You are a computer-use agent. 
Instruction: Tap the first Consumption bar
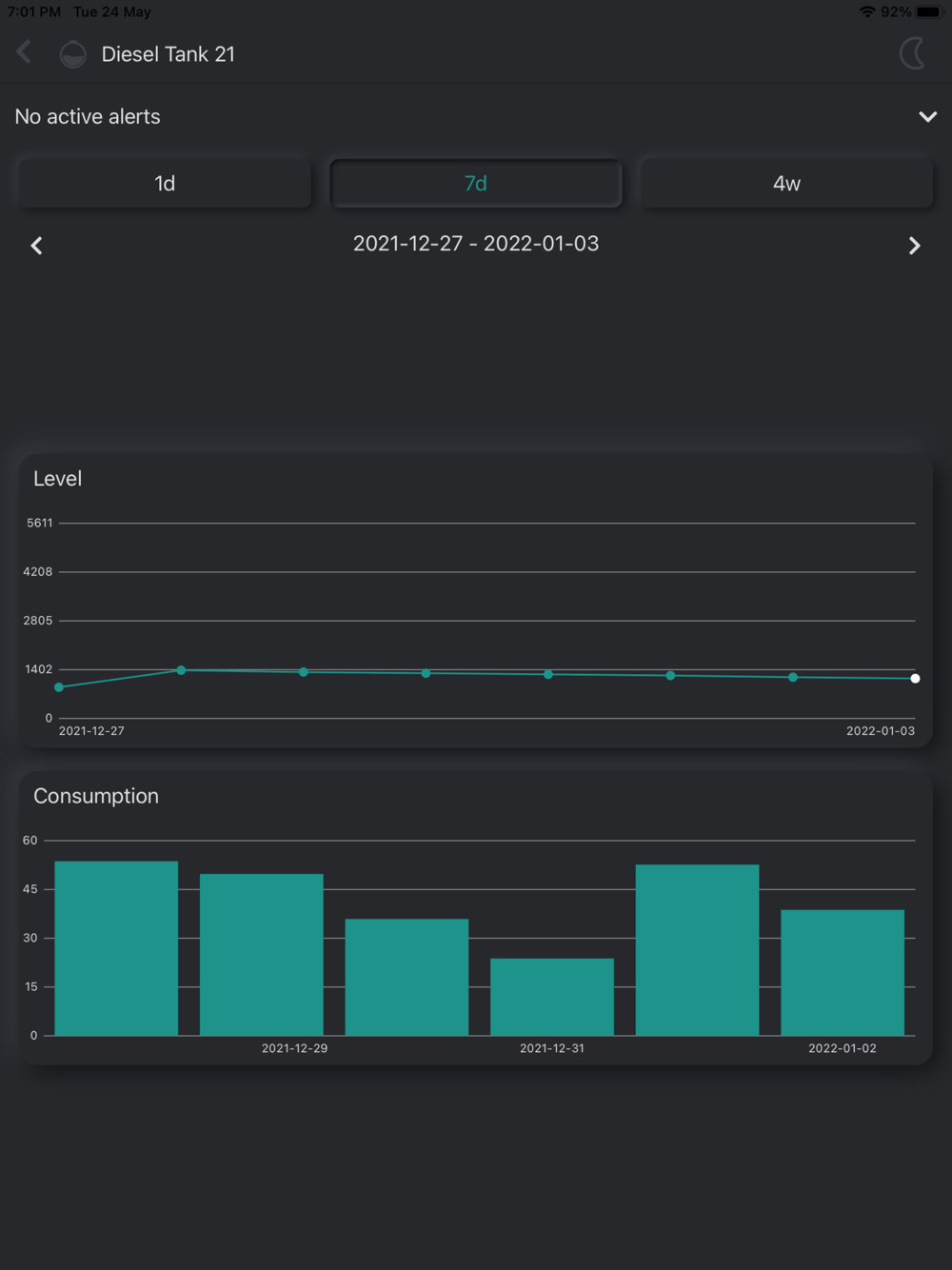[116, 948]
